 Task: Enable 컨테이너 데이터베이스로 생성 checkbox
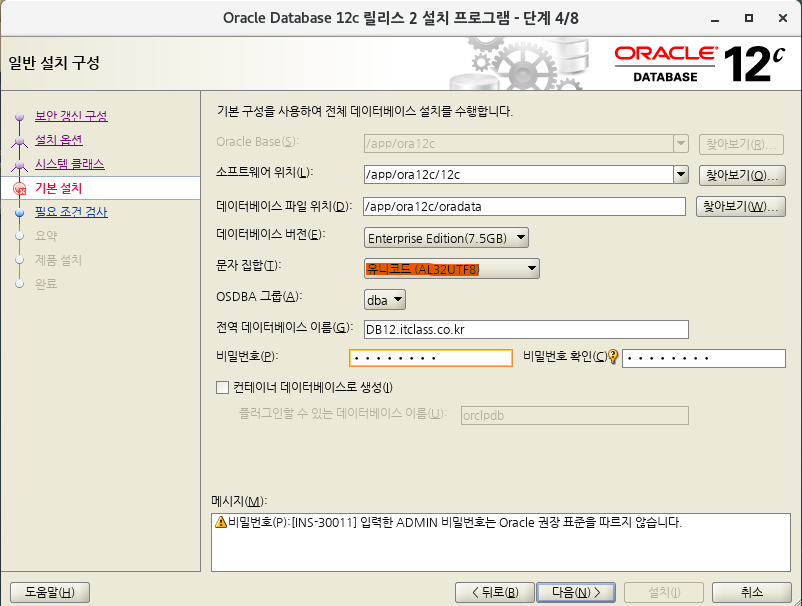tap(222, 388)
